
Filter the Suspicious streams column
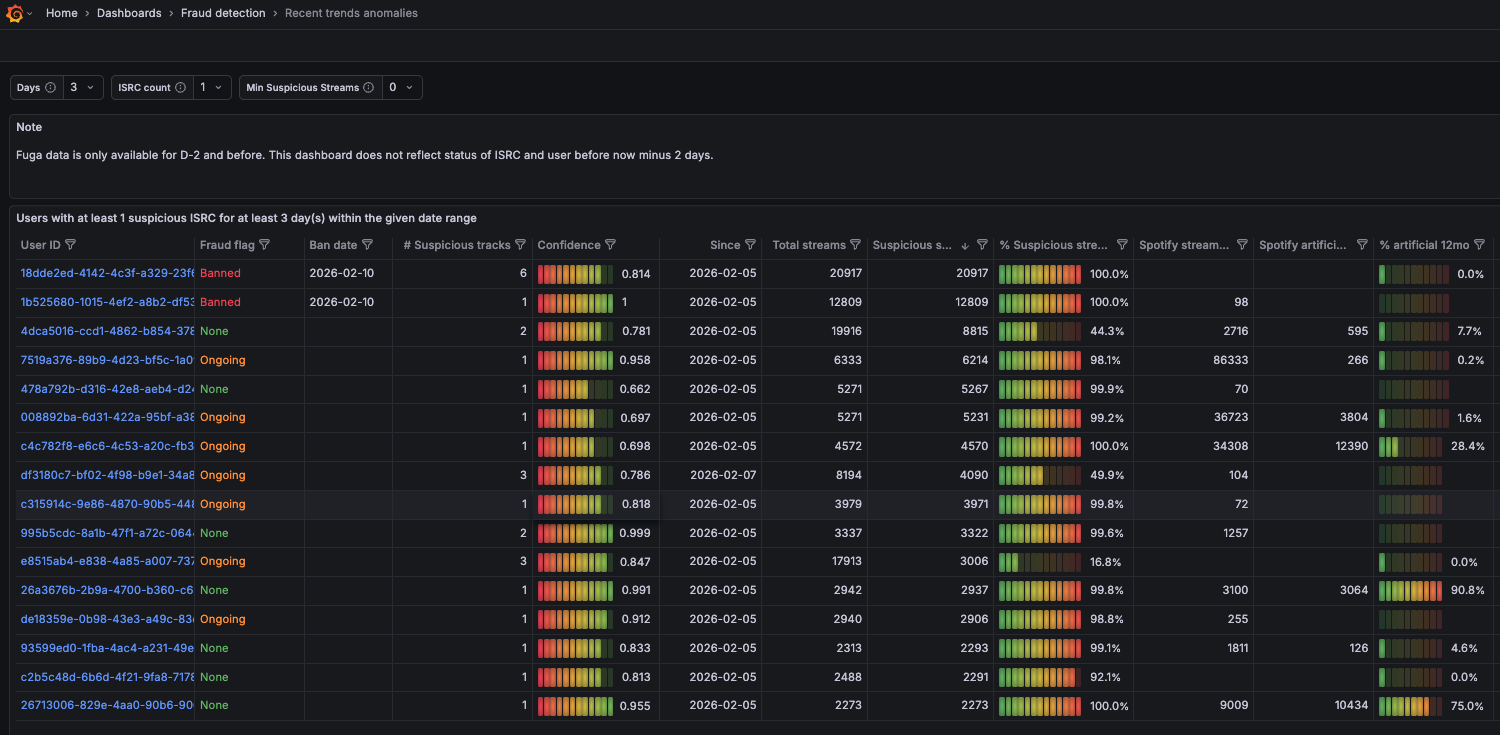pyautogui.click(x=982, y=245)
